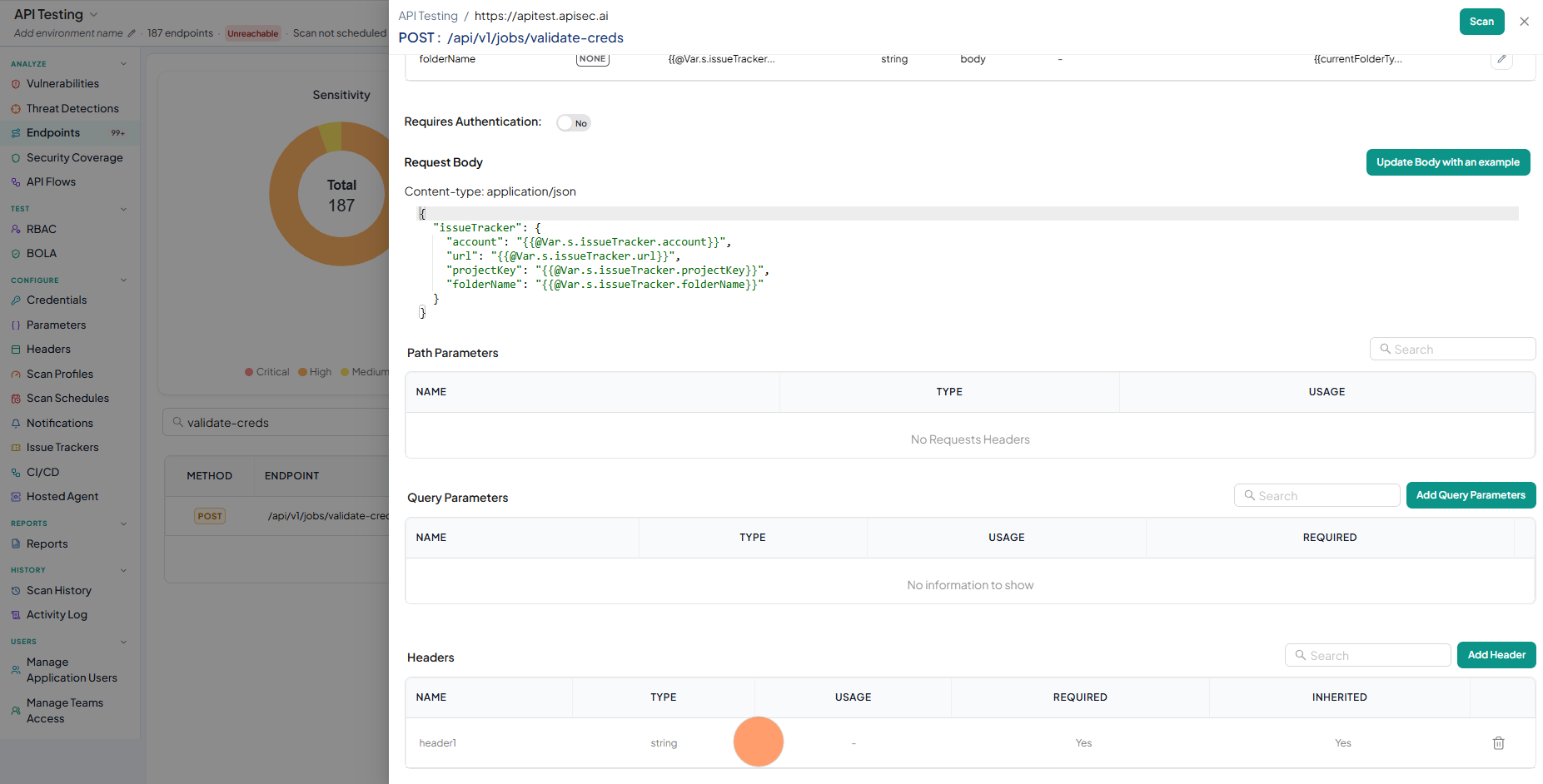
Task: Click the Manage Application Users icon
Action: [x=16, y=670]
